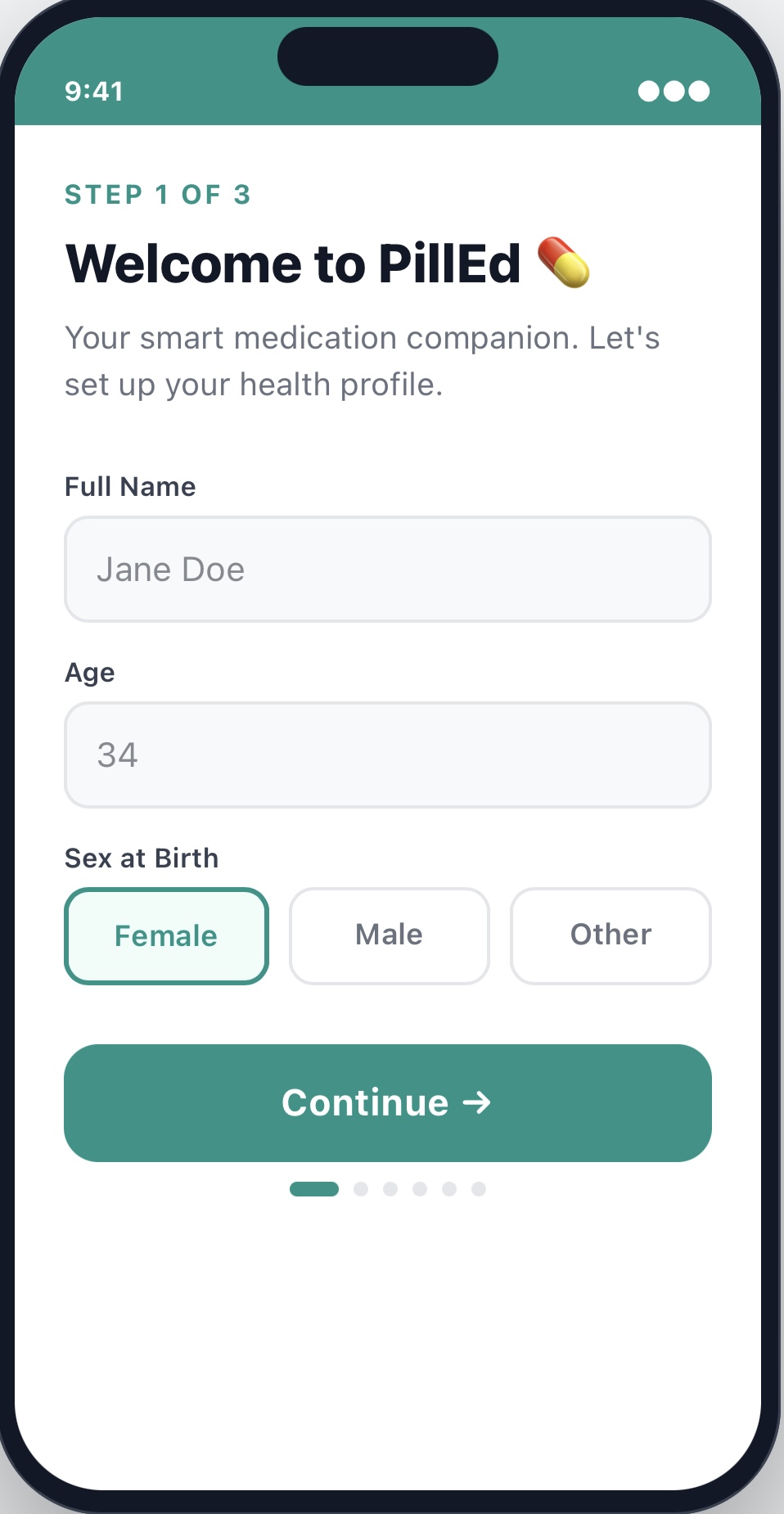Choose the Male option
The height and width of the screenshot is (1514, 784).
[x=390, y=935]
